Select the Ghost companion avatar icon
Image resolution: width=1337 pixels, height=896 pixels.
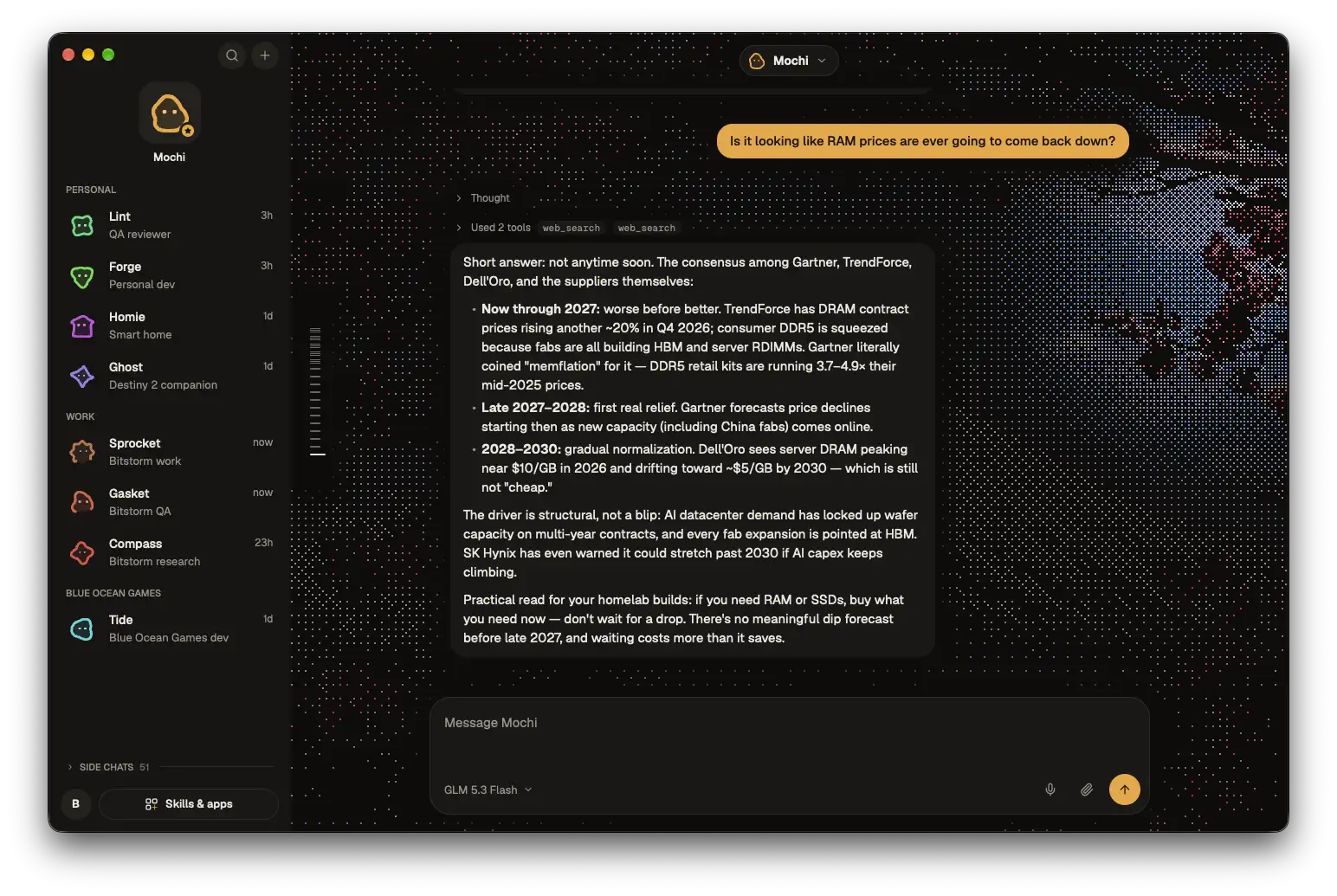point(82,377)
